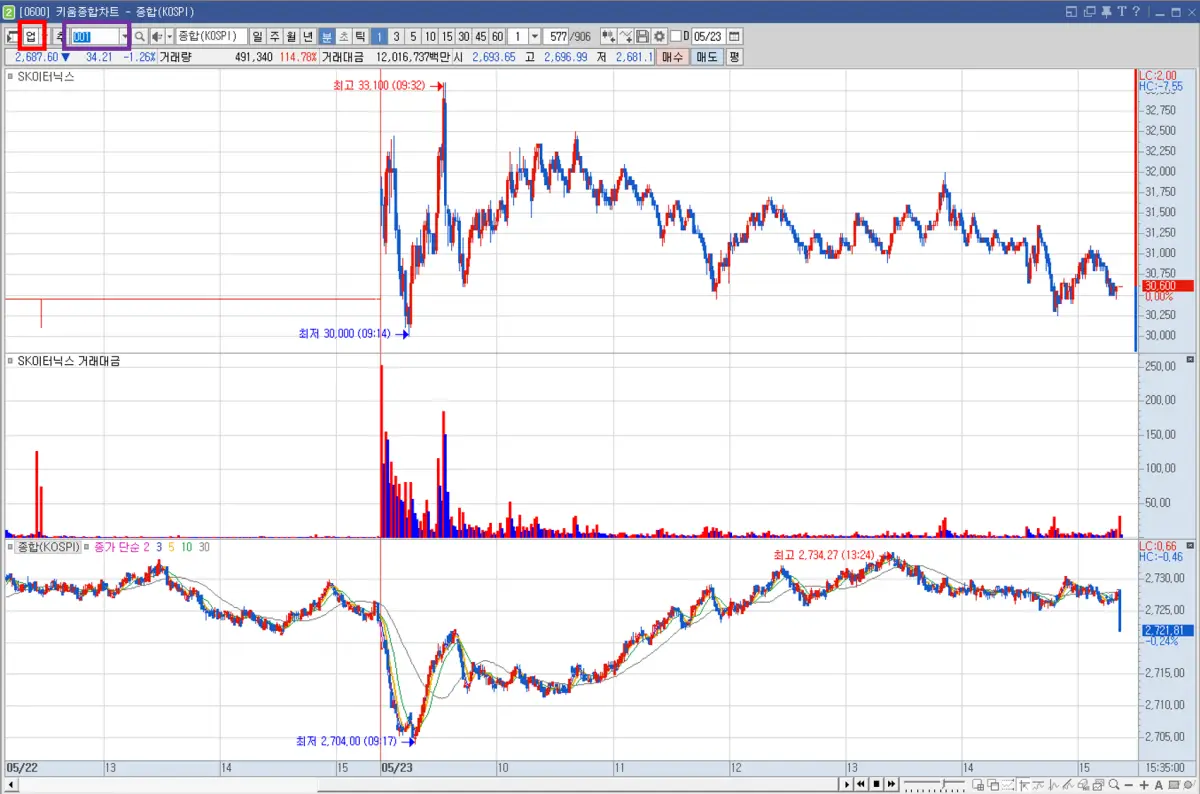Click the pin window icon in title bar
This screenshot has width=1200, height=794.
pyautogui.click(x=1106, y=11)
